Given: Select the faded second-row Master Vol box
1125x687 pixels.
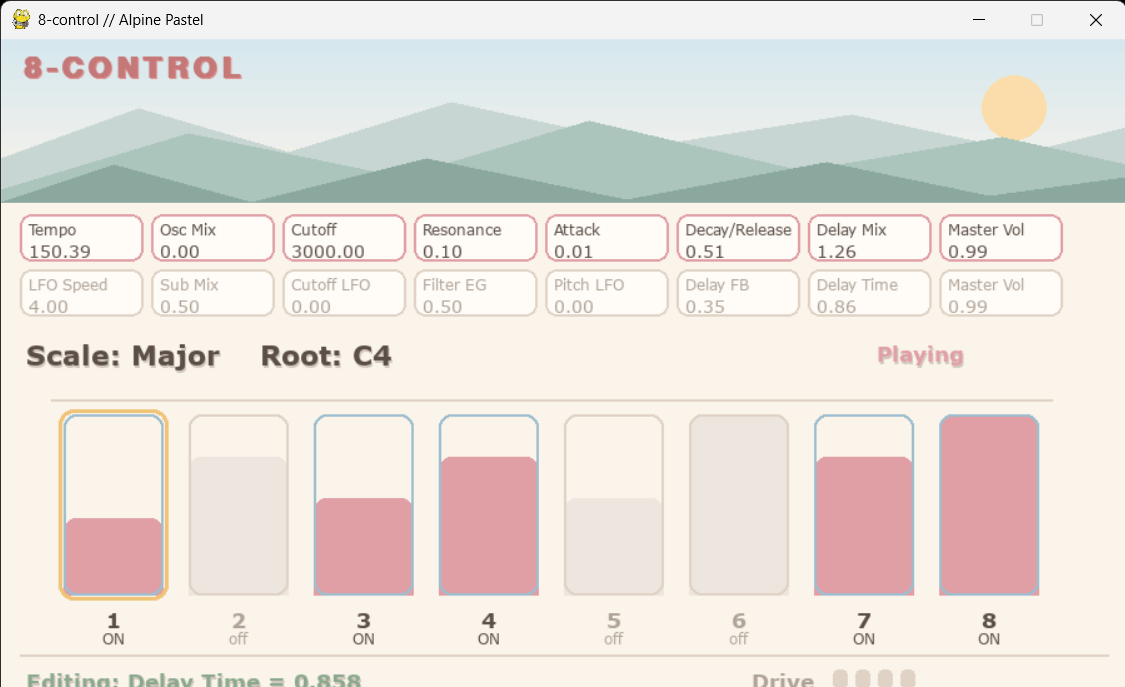Looking at the screenshot, I should pyautogui.click(x=1000, y=293).
